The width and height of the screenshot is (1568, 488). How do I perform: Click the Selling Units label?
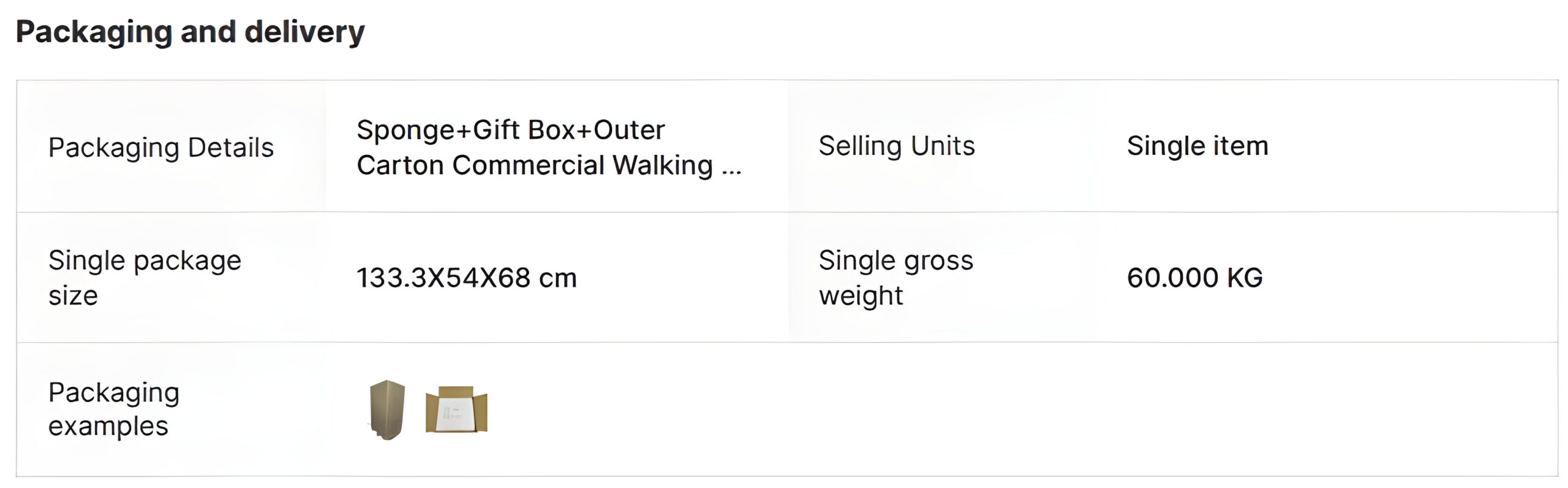pos(897,146)
